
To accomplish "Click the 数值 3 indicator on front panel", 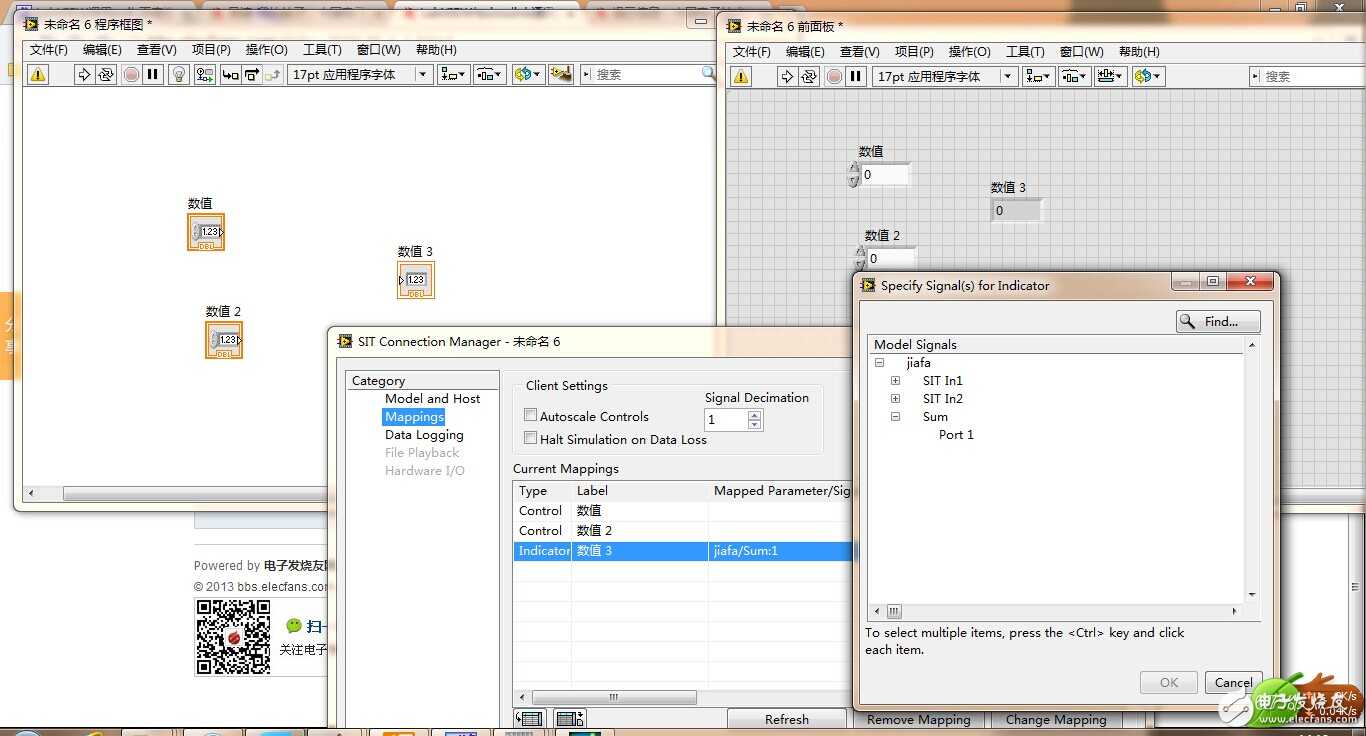I will tap(1016, 211).
